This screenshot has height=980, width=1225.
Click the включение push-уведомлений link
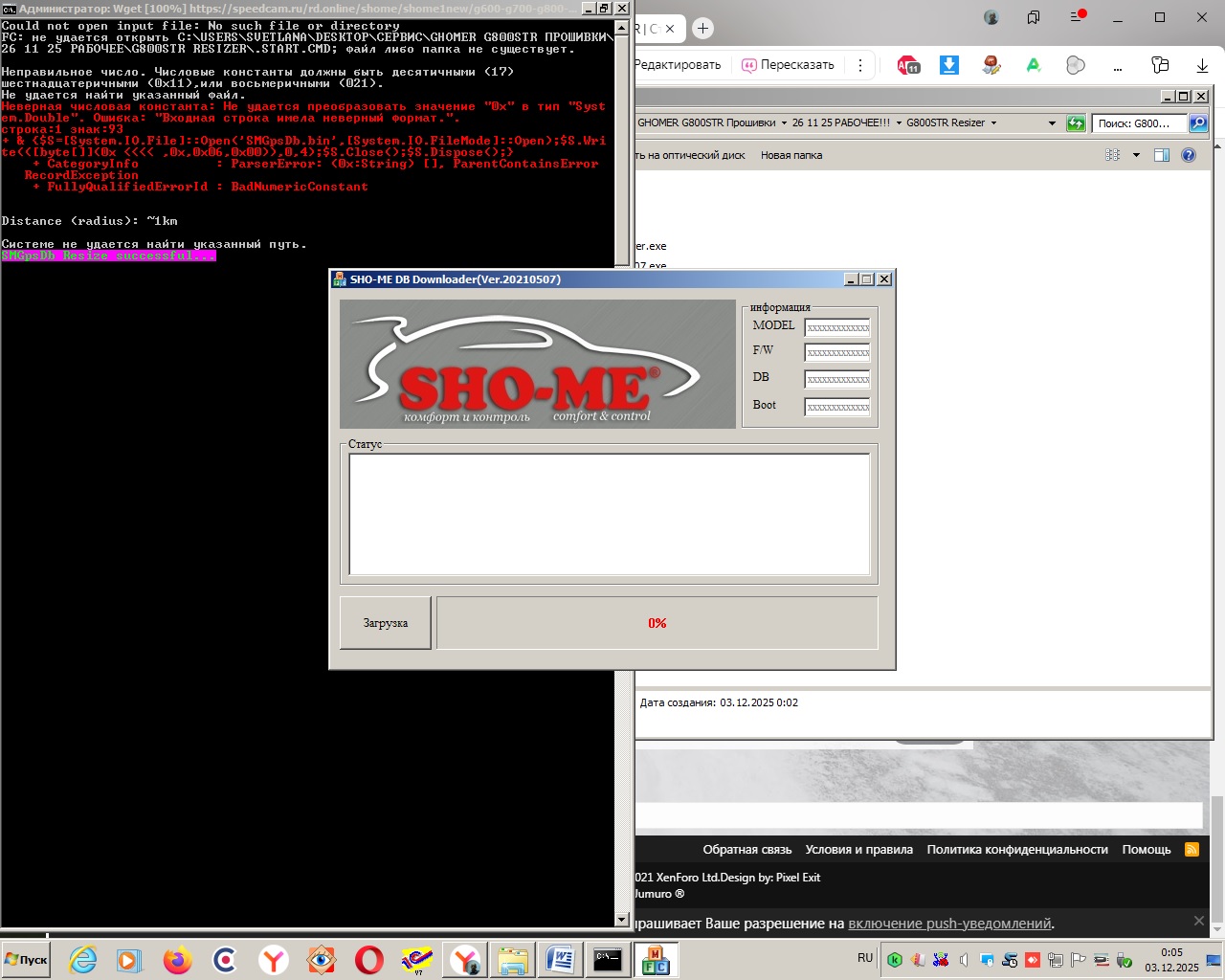[x=949, y=924]
